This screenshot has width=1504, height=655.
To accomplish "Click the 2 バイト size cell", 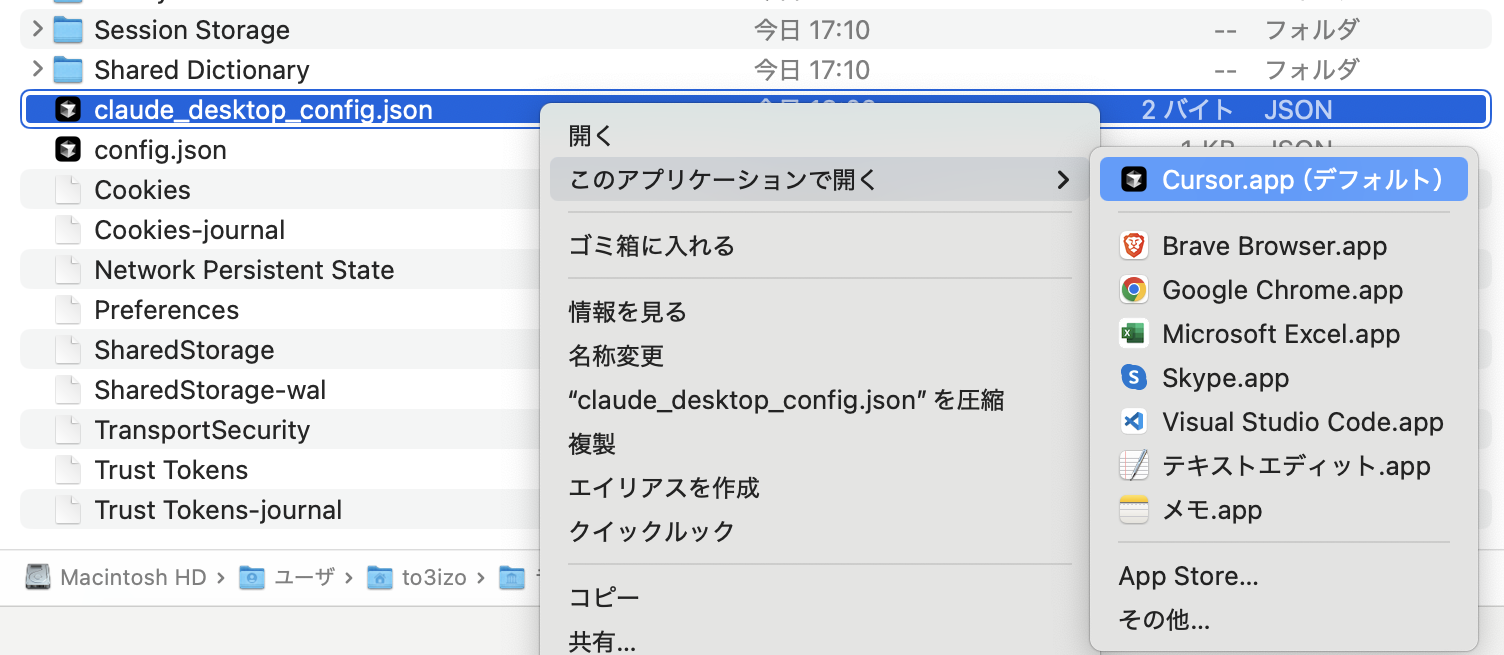I will coord(1187,110).
